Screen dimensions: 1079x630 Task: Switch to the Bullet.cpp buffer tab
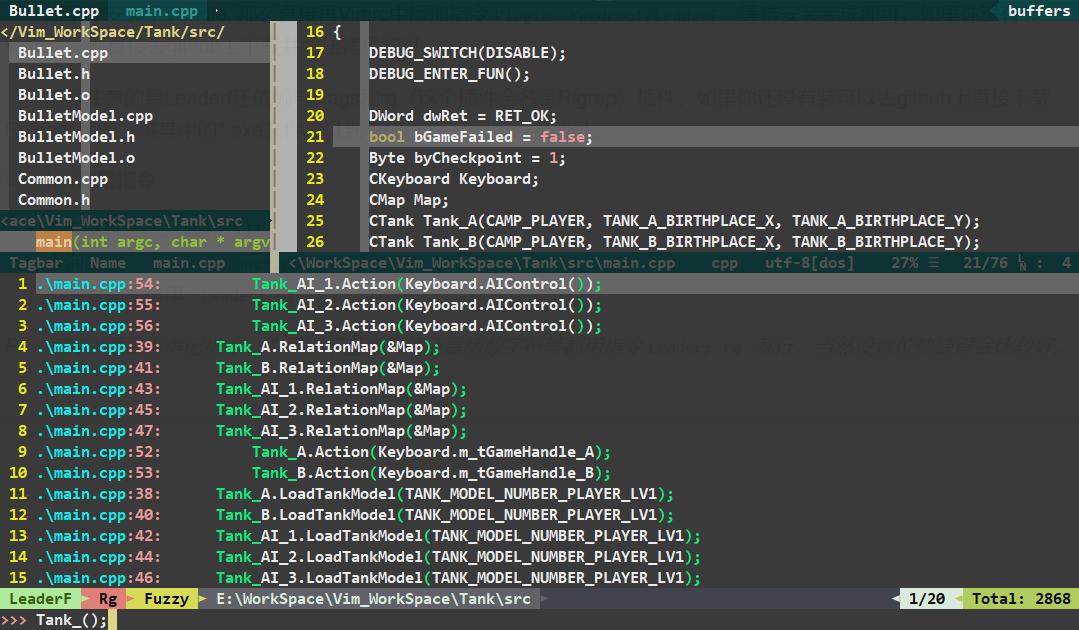[54, 10]
